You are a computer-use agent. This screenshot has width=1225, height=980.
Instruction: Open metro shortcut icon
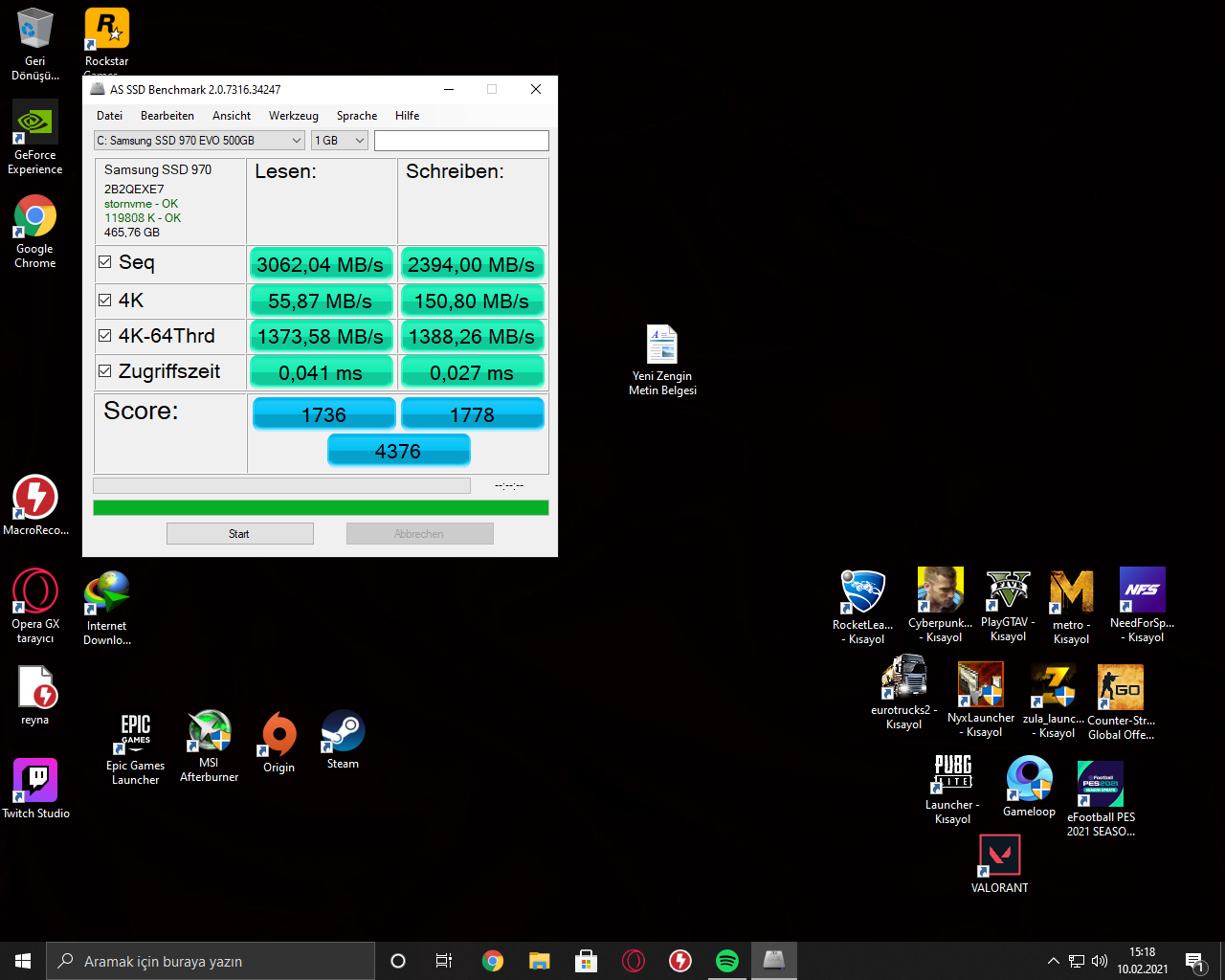1071,607
